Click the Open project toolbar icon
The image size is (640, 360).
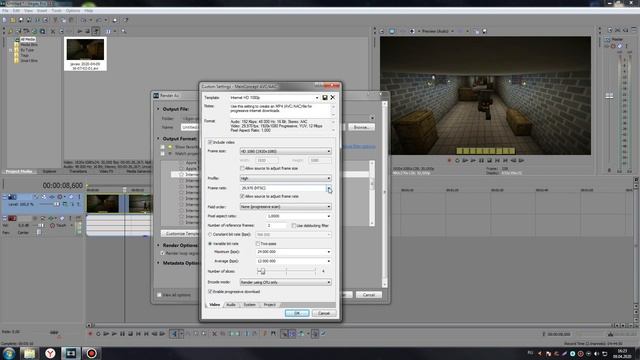(13, 20)
